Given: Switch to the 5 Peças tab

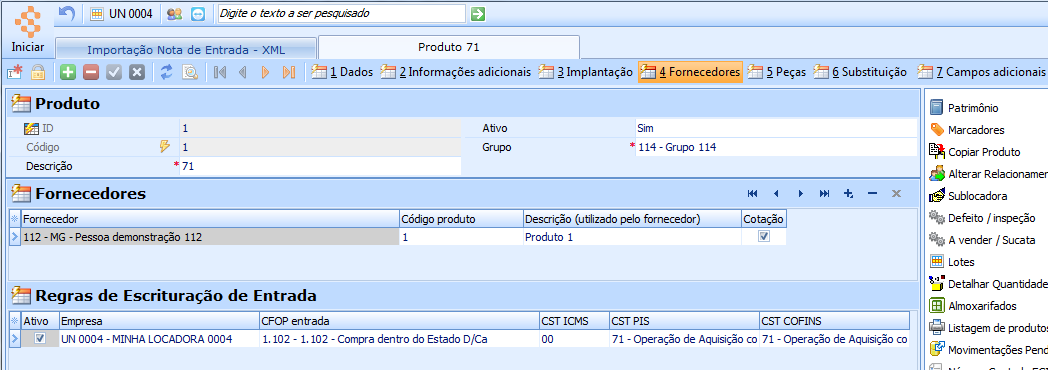Looking at the screenshot, I should pyautogui.click(x=777, y=72).
